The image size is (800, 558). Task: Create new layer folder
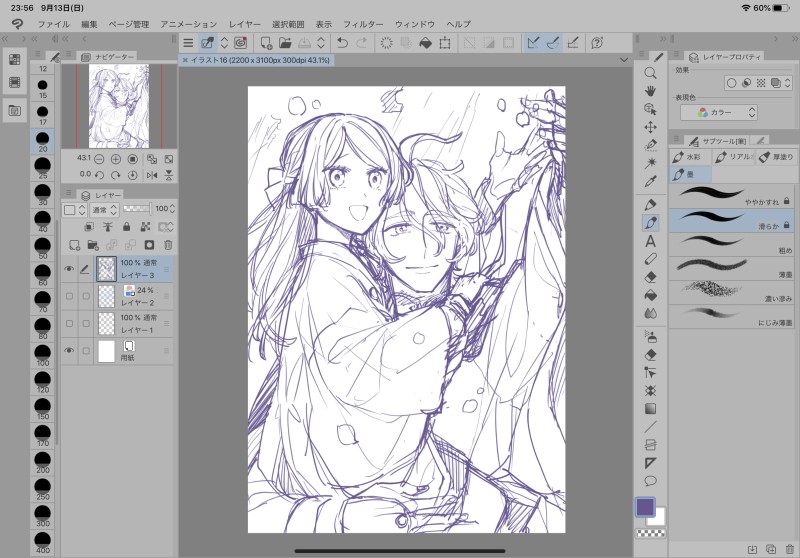(x=93, y=245)
